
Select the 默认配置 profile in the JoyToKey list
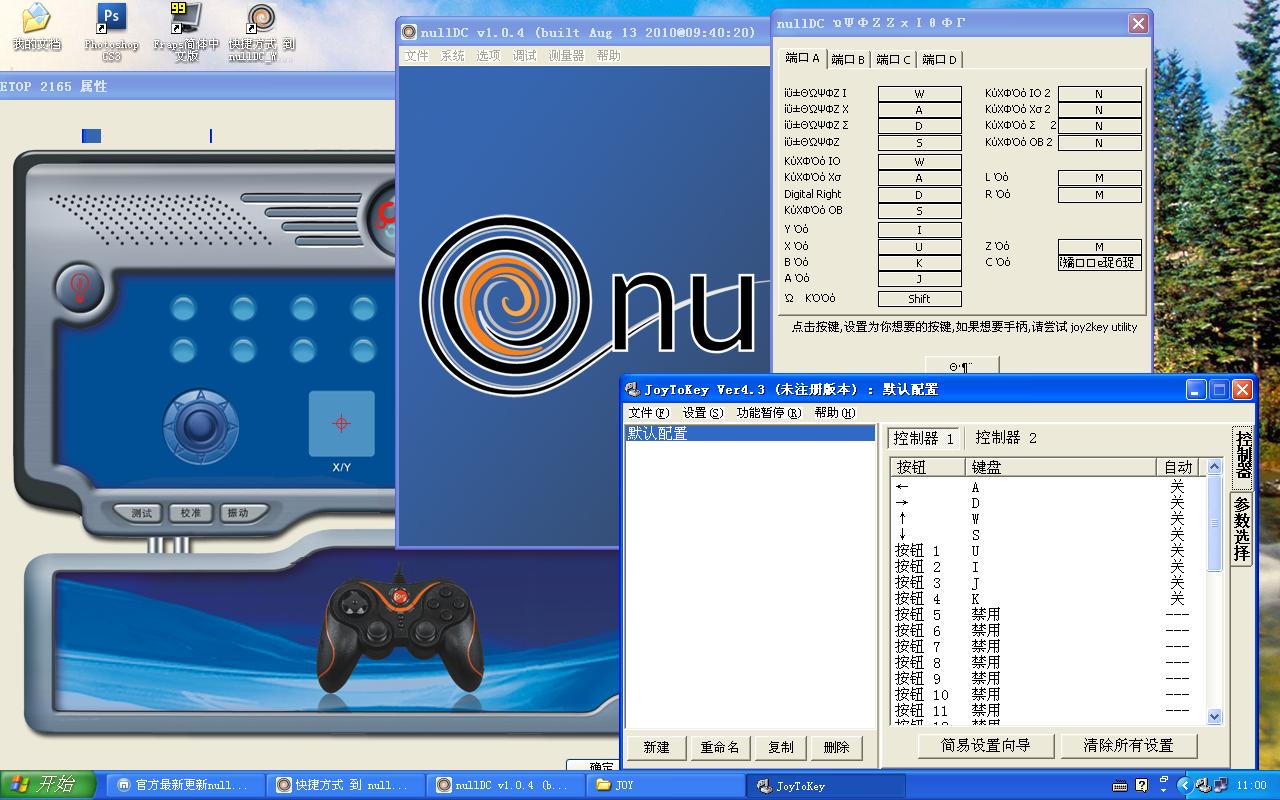tap(750, 434)
